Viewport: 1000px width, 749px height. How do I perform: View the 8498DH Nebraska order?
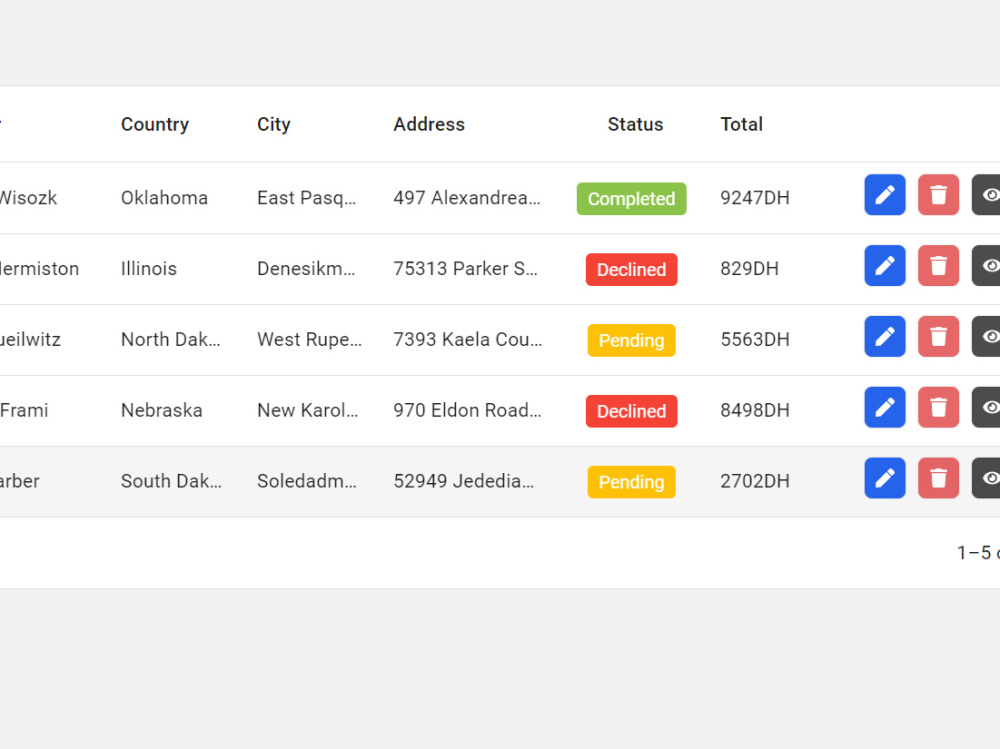tap(986, 407)
